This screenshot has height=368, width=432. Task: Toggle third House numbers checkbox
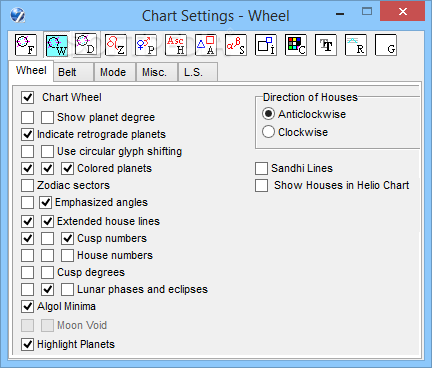67,255
